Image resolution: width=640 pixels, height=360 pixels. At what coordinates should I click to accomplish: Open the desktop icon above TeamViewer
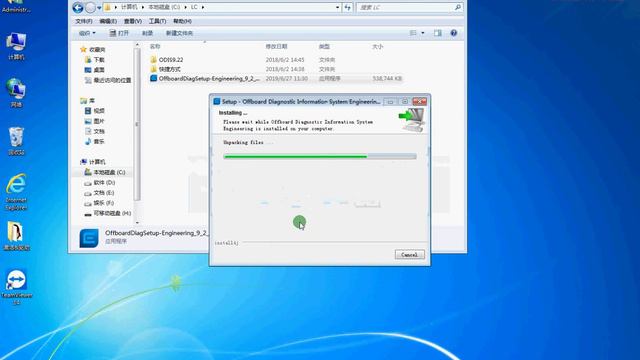click(x=16, y=236)
